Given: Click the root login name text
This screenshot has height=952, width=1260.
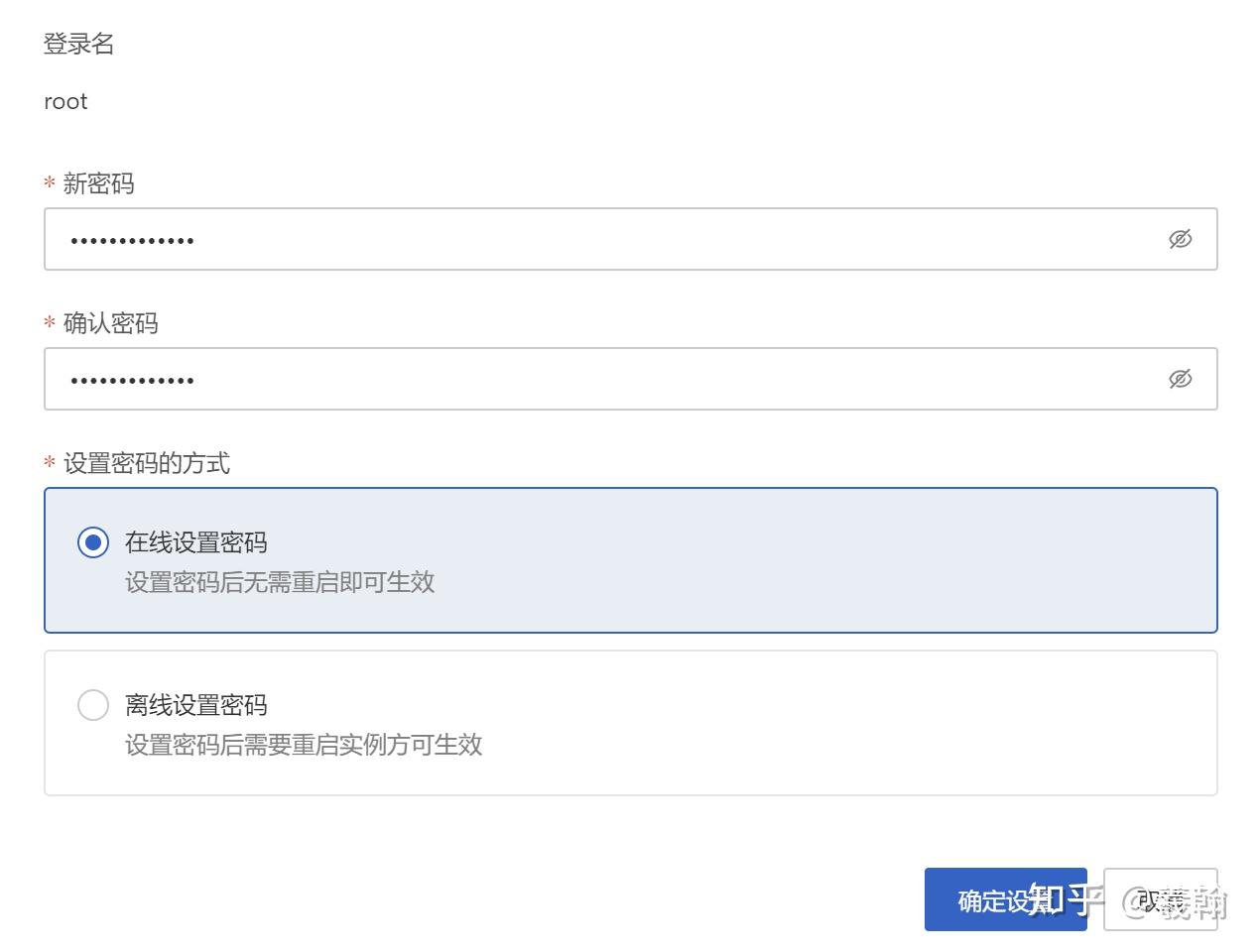Looking at the screenshot, I should [x=64, y=100].
